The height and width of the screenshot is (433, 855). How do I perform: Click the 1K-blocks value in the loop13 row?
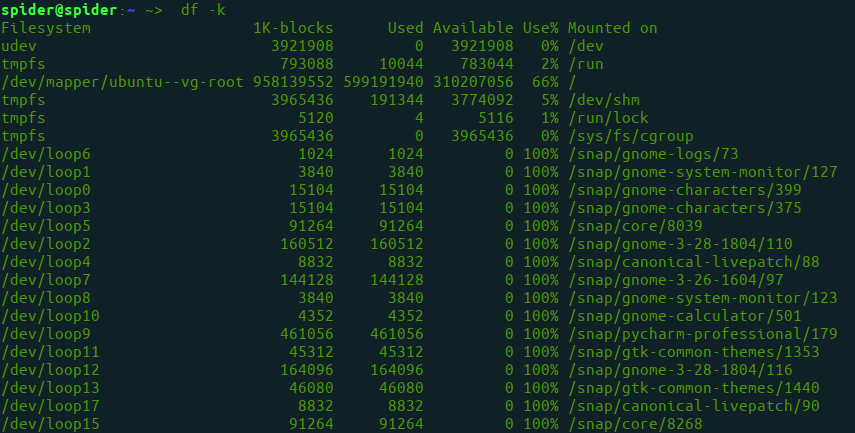coord(311,388)
